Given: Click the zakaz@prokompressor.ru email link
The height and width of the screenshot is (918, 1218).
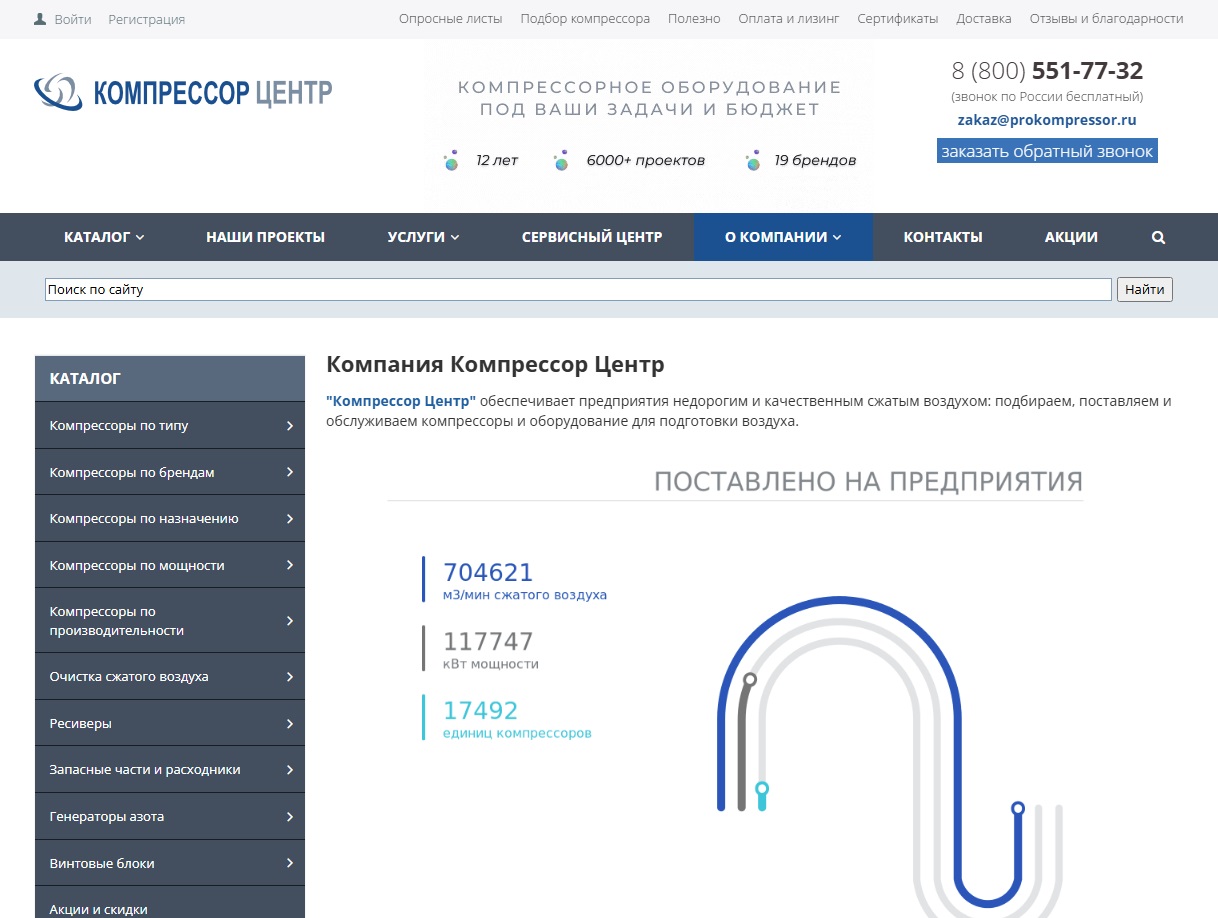Looking at the screenshot, I should coord(1047,120).
